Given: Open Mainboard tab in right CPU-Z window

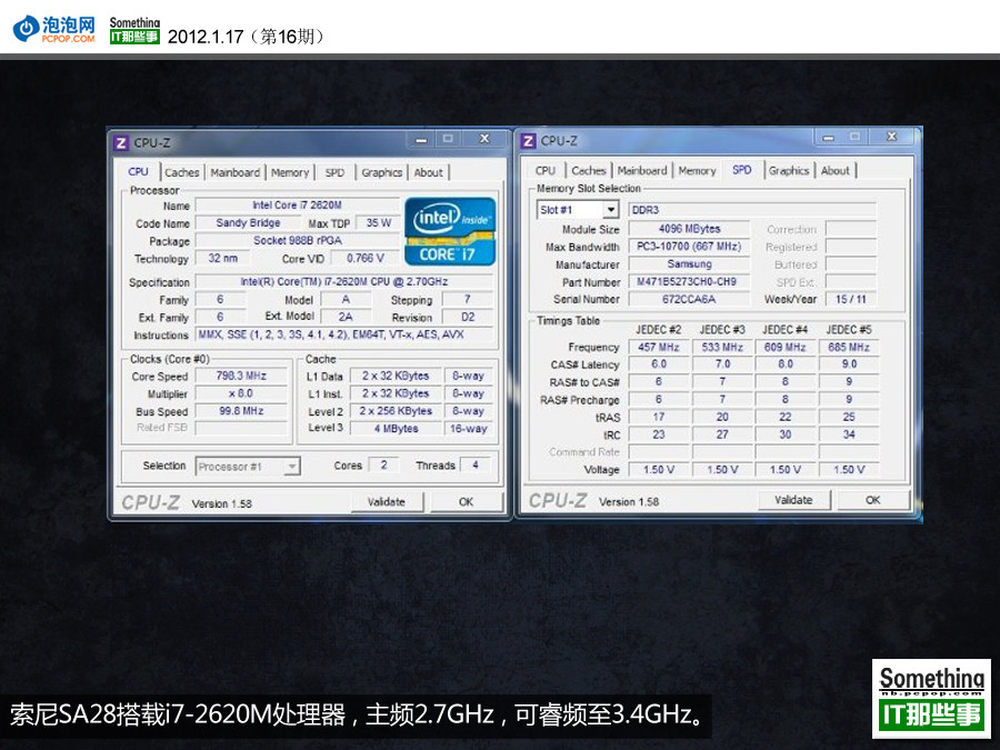Looking at the screenshot, I should pos(642,170).
